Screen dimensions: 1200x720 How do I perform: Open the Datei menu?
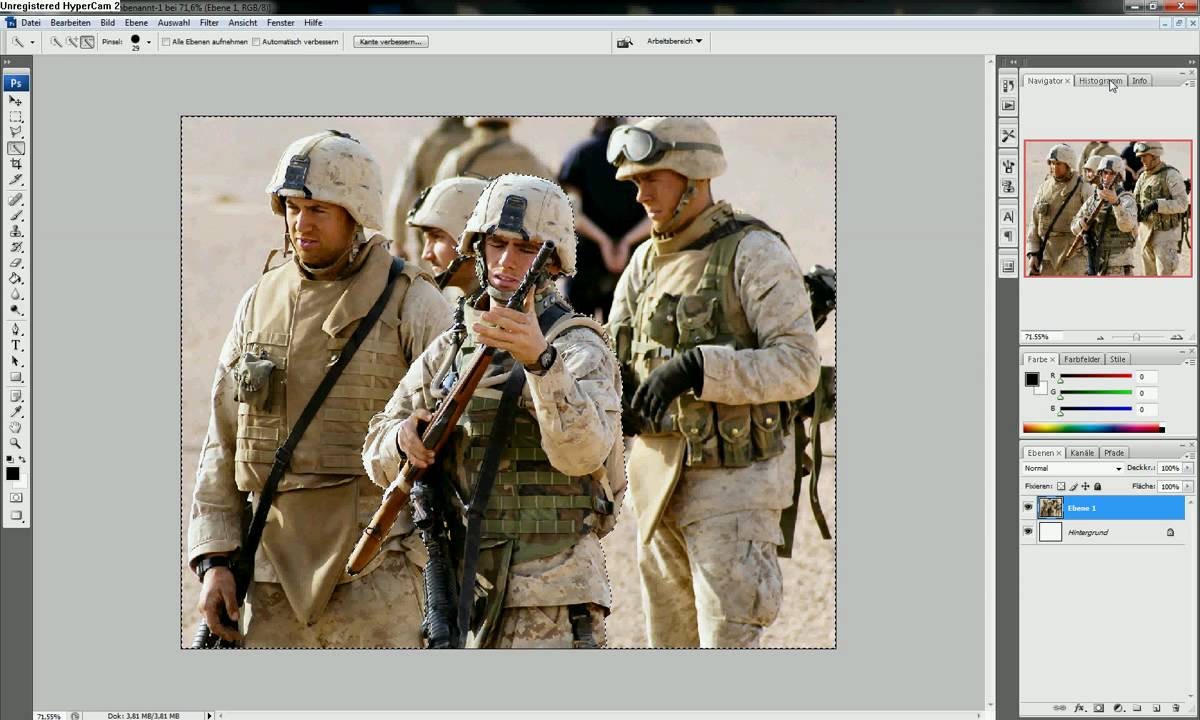coord(30,22)
